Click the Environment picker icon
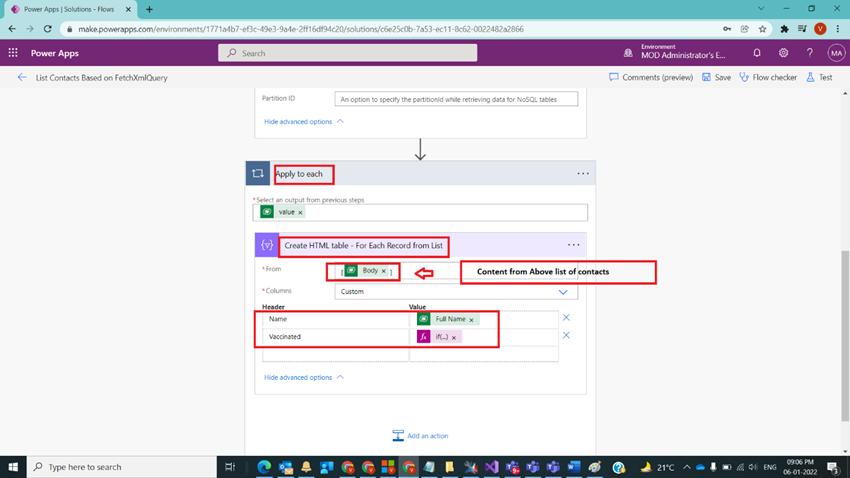Viewport: 850px width, 478px height. [628, 53]
